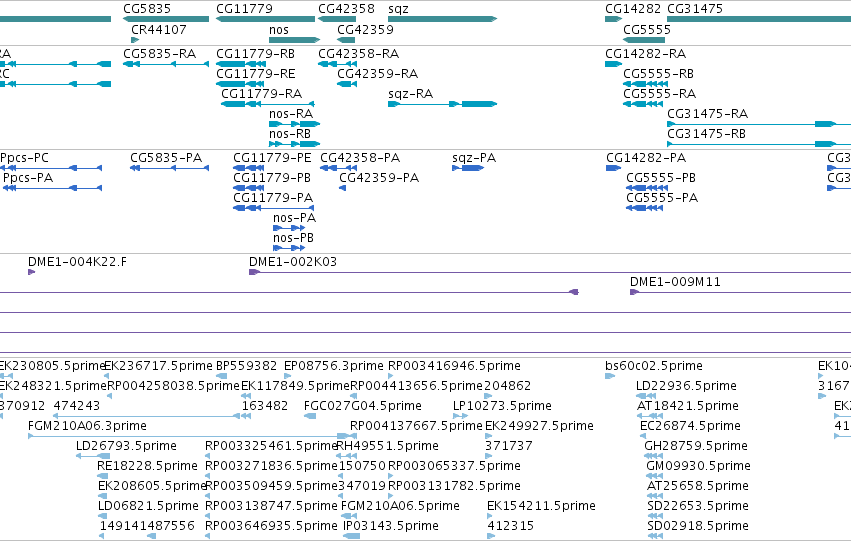The width and height of the screenshot is (851, 541).
Task: Click the nos-PB protein label
Action: click(293, 238)
